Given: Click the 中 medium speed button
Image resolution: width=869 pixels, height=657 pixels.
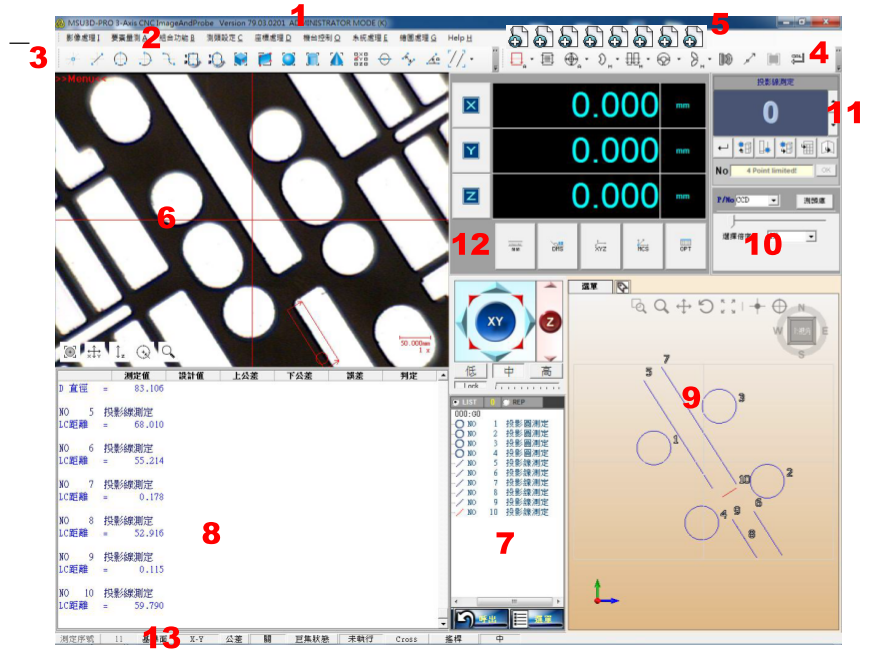Looking at the screenshot, I should point(509,371).
